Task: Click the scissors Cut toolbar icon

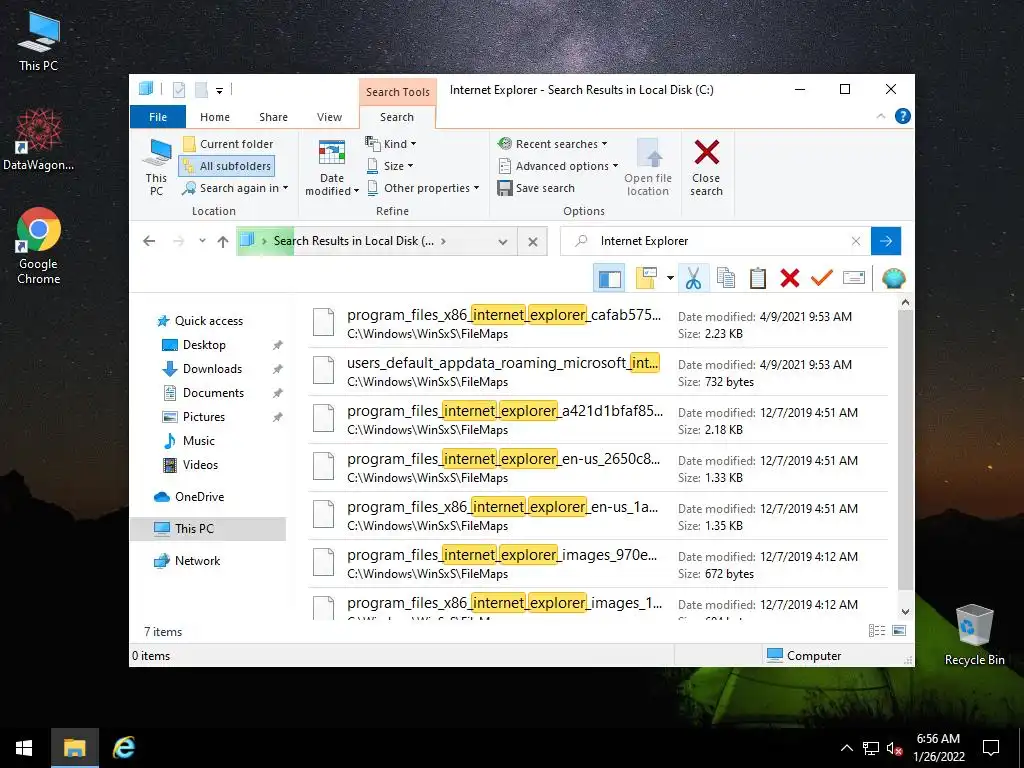Action: tap(693, 278)
